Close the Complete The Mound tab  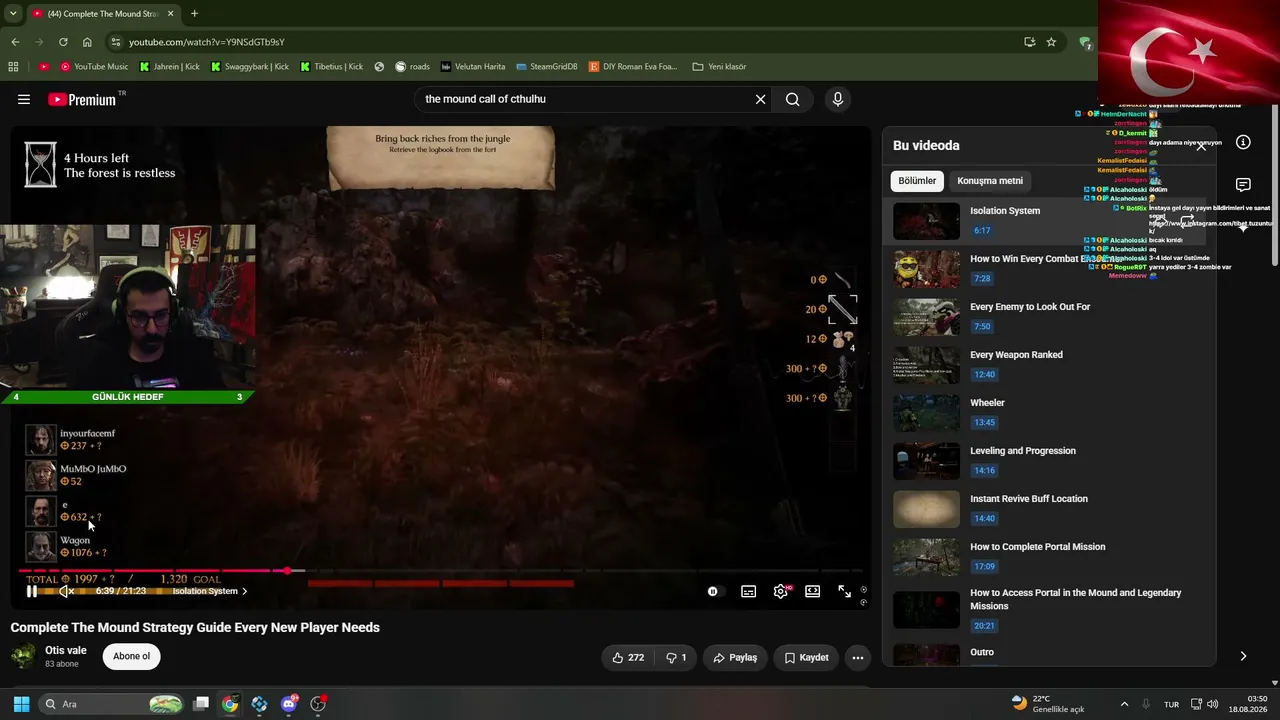tap(170, 14)
